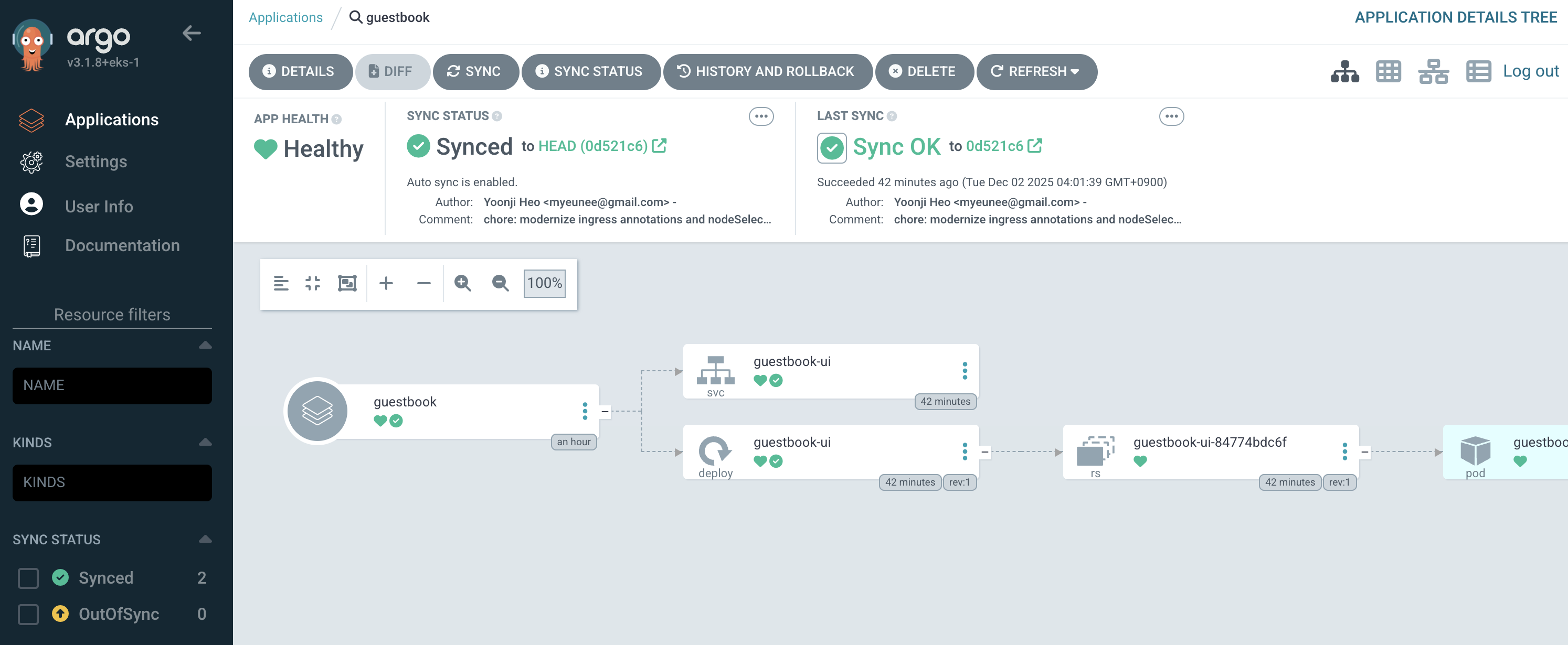
Task: Switch to list view icon
Action: pos(1478,72)
